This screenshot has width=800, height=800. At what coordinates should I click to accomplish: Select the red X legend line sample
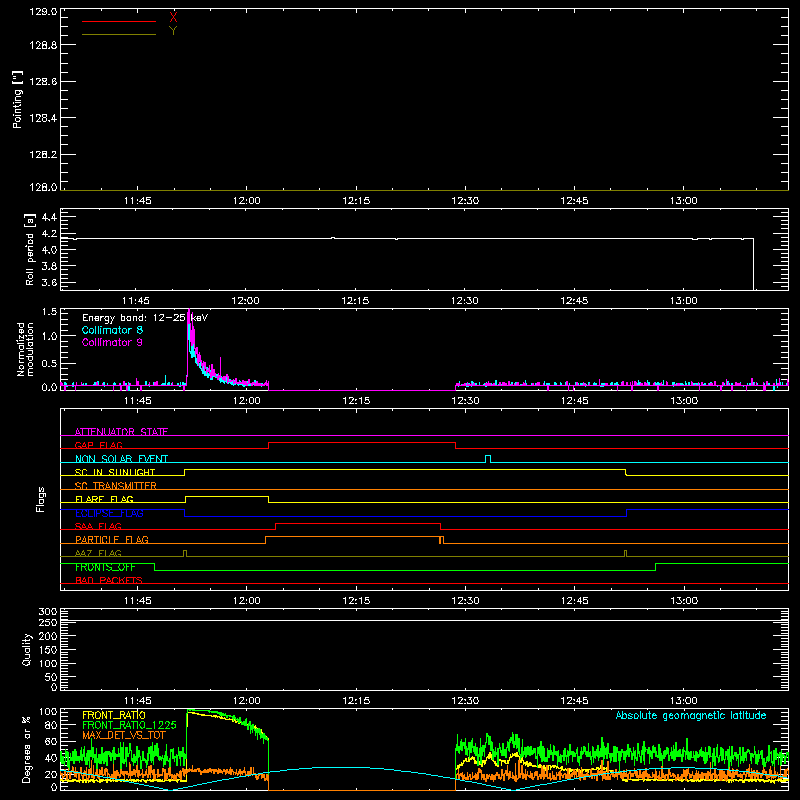click(119, 21)
